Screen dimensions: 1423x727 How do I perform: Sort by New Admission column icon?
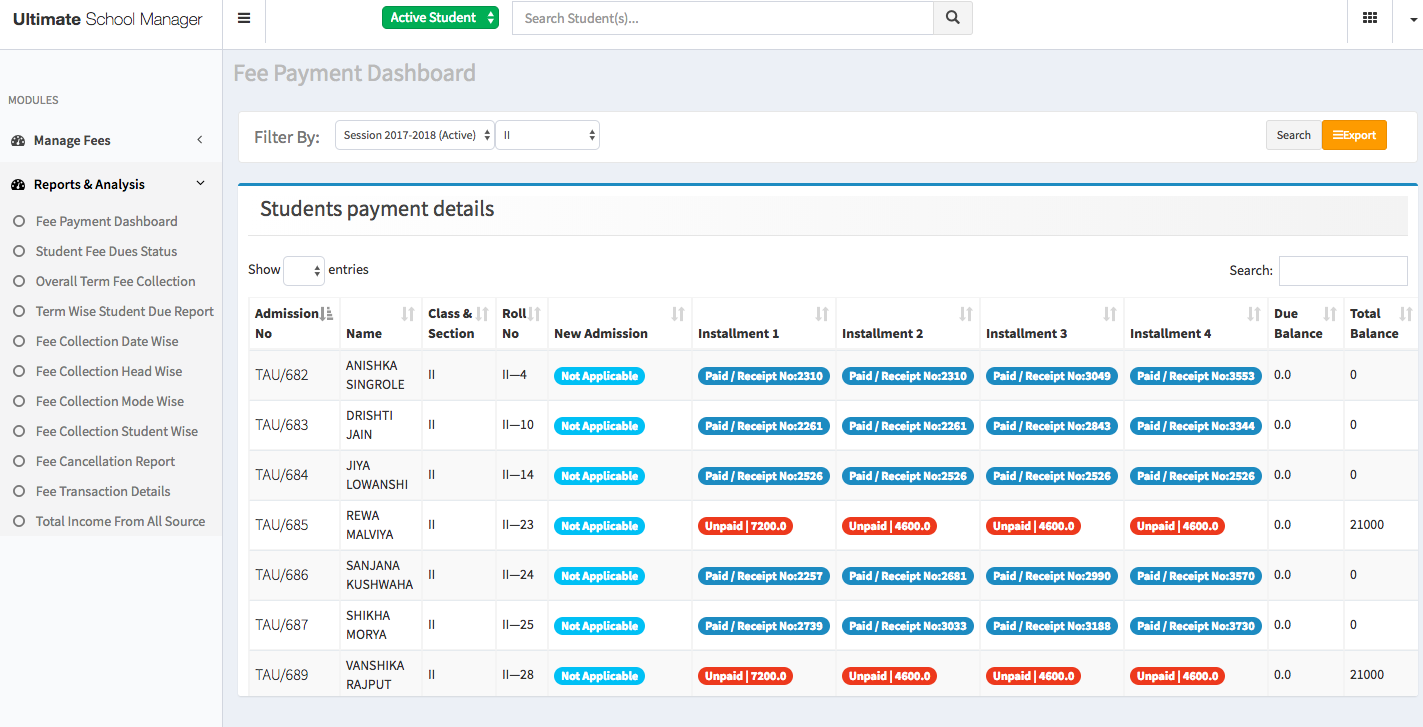click(678, 314)
